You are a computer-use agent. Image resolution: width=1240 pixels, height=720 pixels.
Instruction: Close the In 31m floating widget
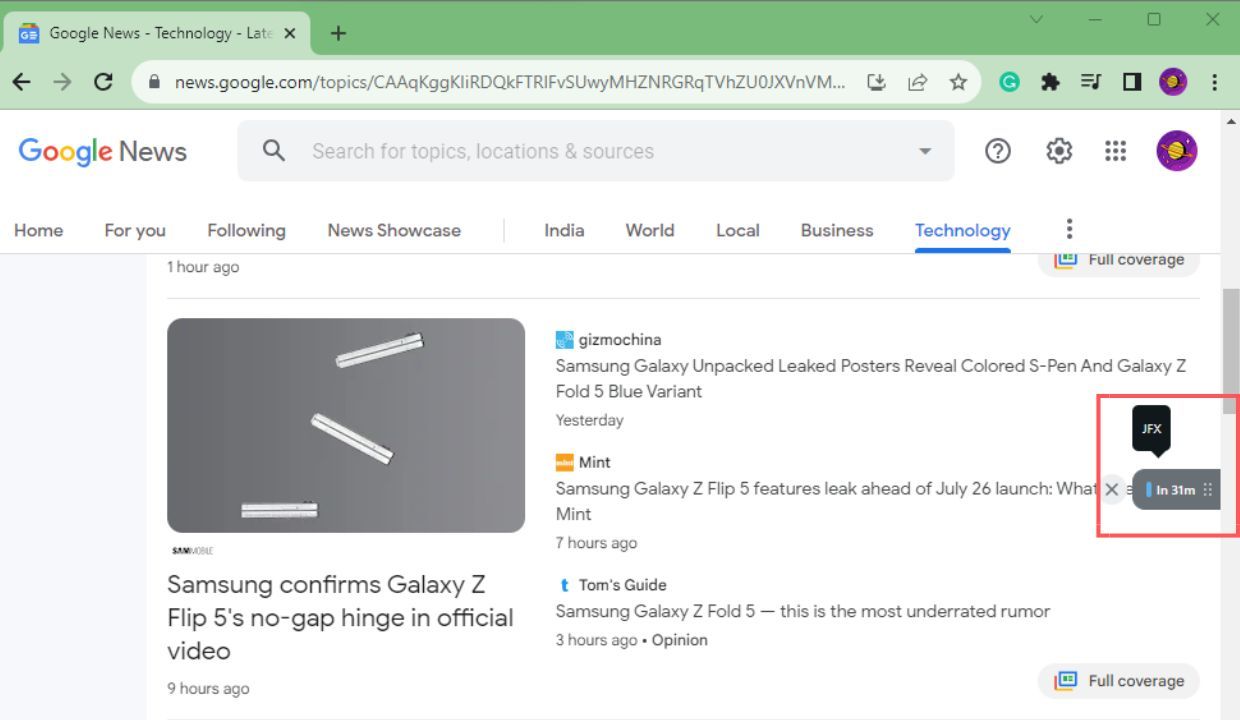point(1111,489)
